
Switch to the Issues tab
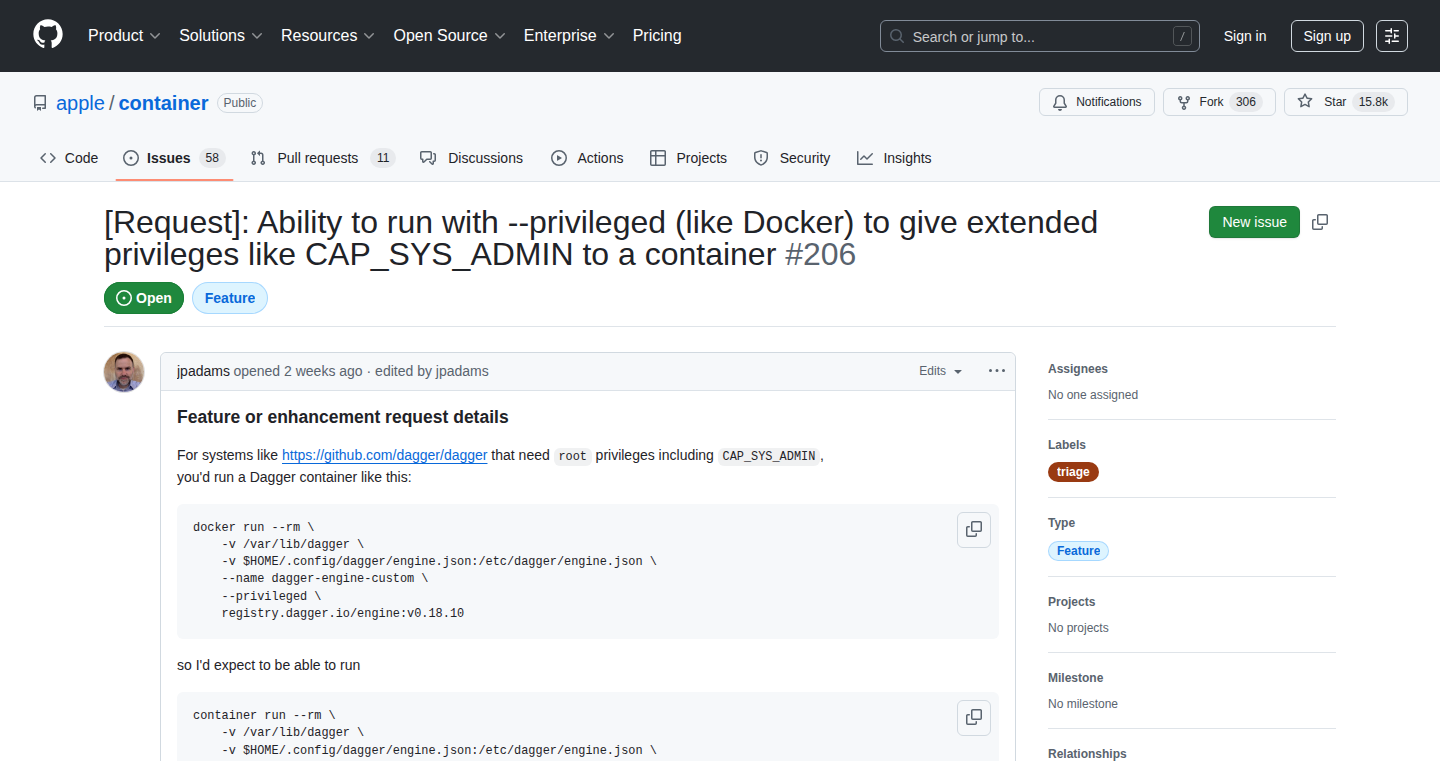(174, 158)
